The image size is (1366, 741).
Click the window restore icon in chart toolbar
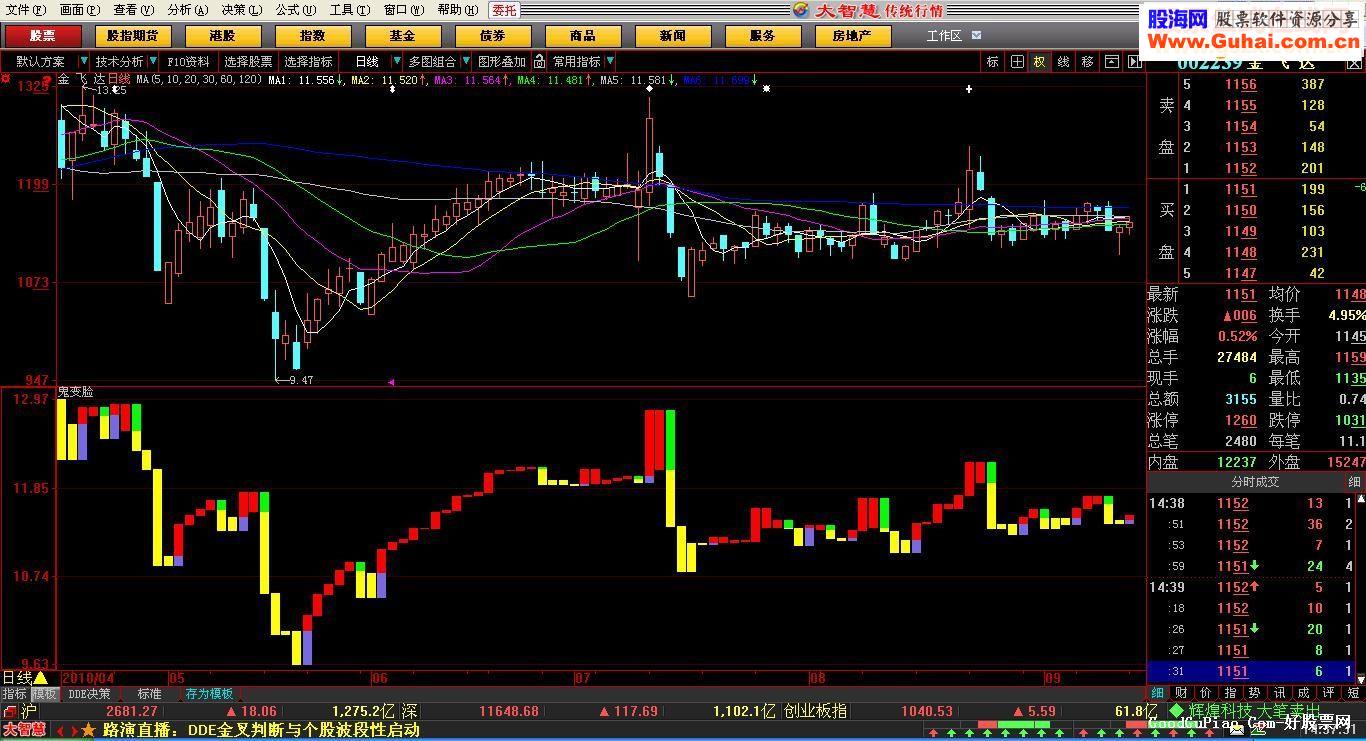1111,61
